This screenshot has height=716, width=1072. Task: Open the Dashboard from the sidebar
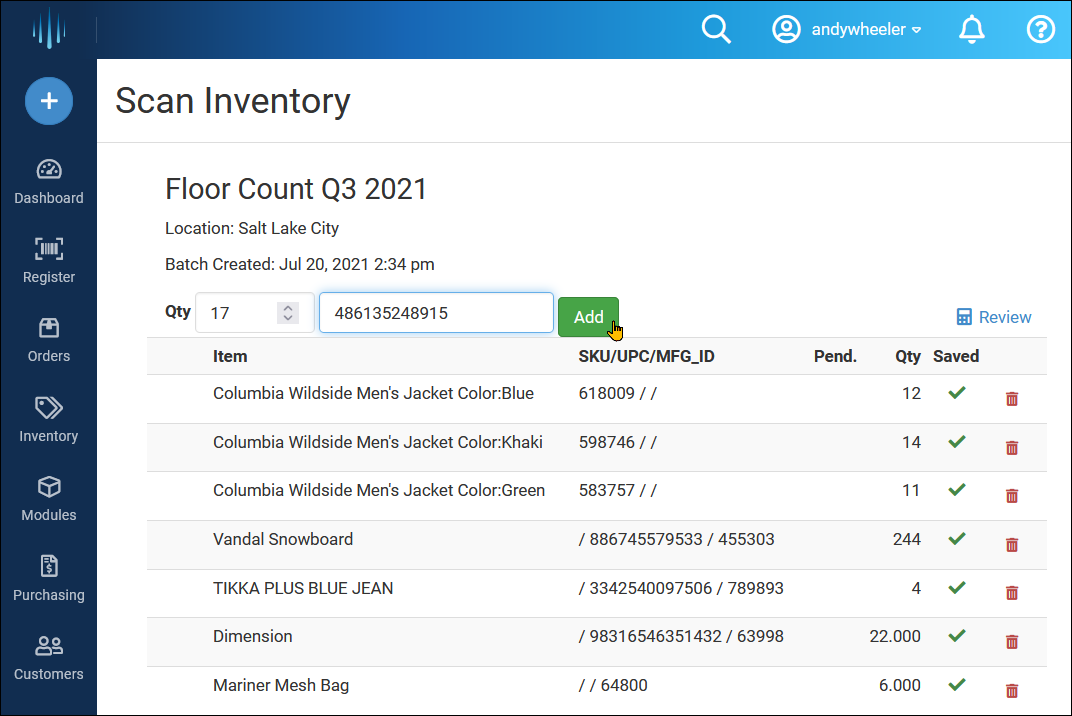(x=48, y=180)
